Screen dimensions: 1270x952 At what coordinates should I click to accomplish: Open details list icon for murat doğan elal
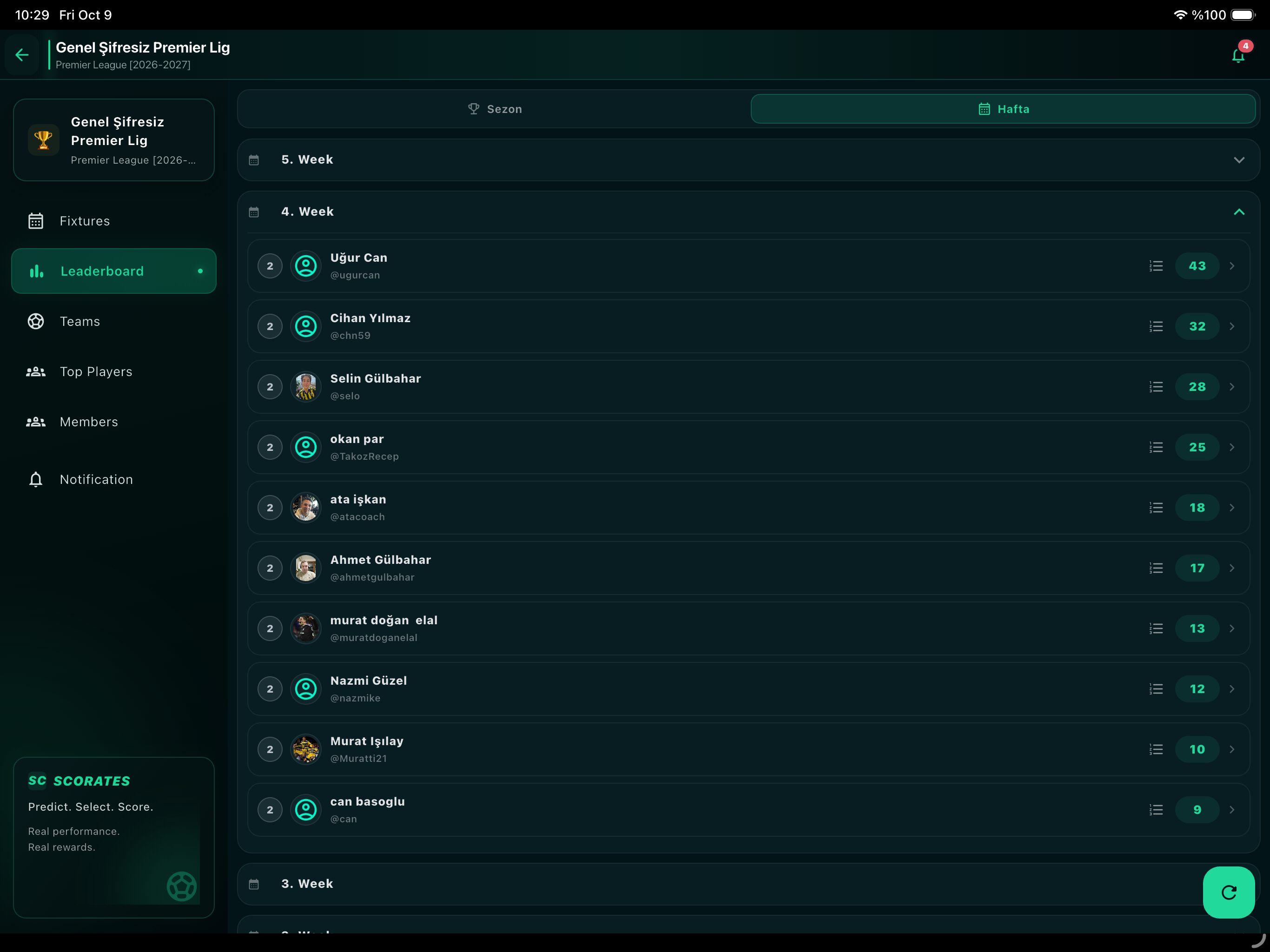[1156, 629]
